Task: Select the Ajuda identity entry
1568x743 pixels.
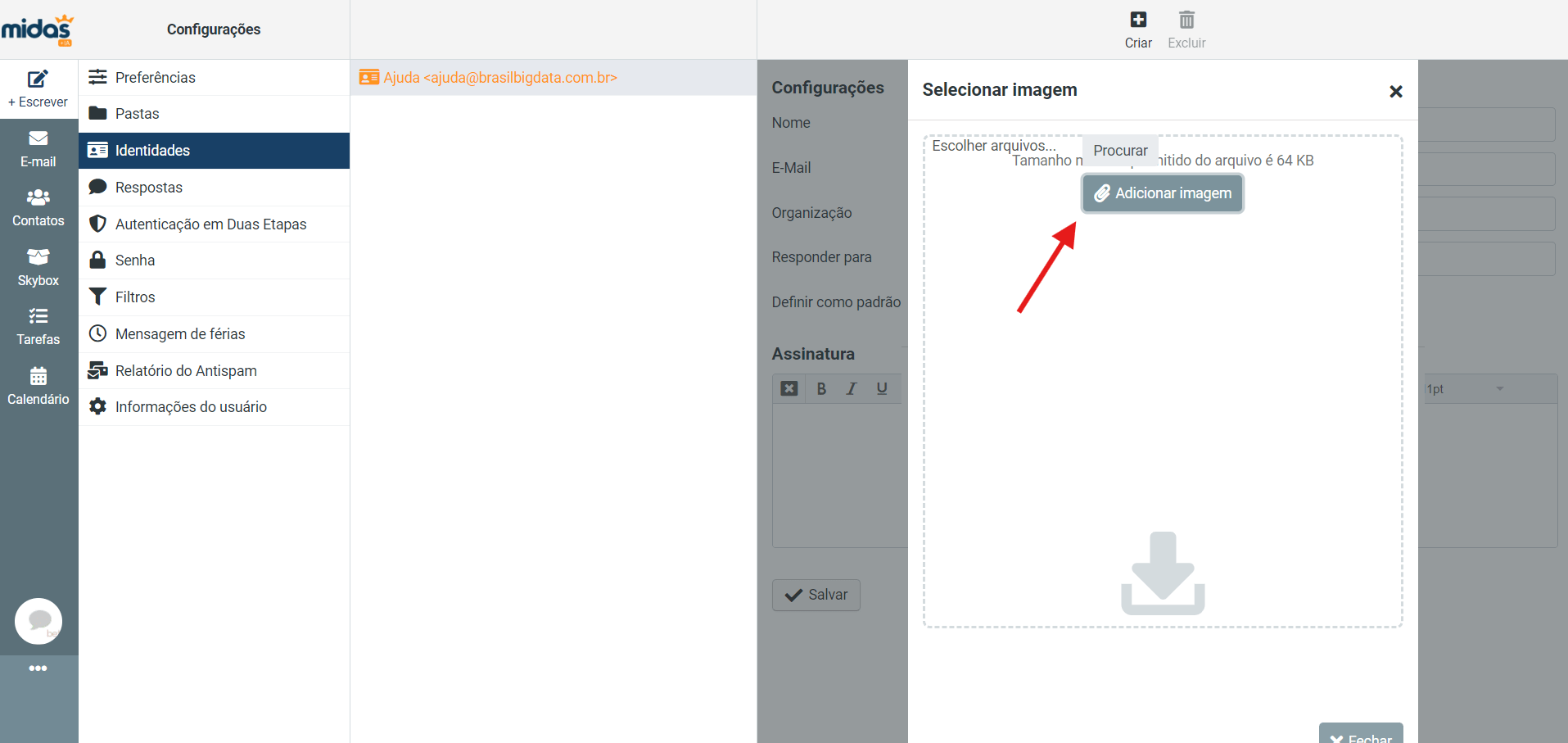Action: 499,78
